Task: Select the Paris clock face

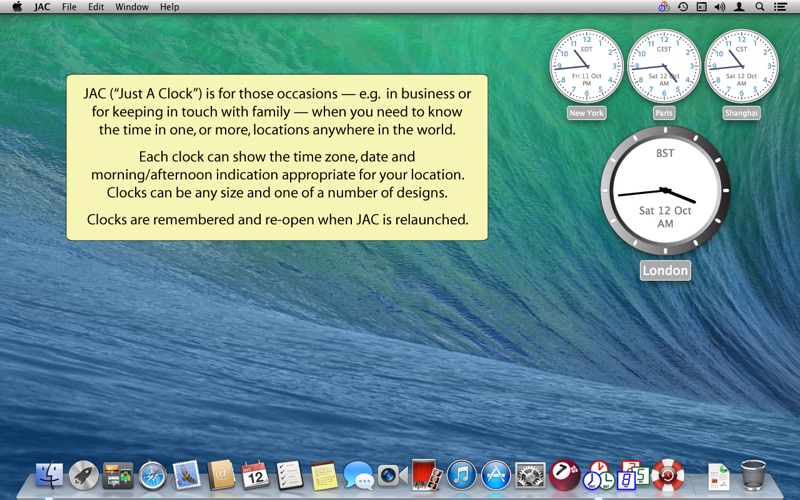Action: pyautogui.click(x=664, y=66)
